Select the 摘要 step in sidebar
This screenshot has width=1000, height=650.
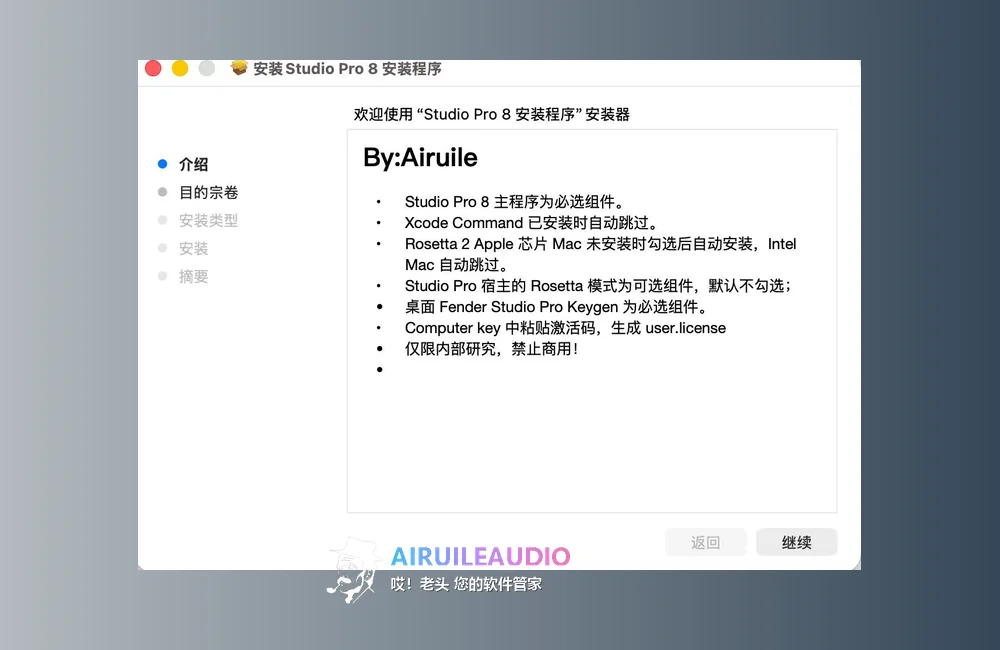(193, 276)
